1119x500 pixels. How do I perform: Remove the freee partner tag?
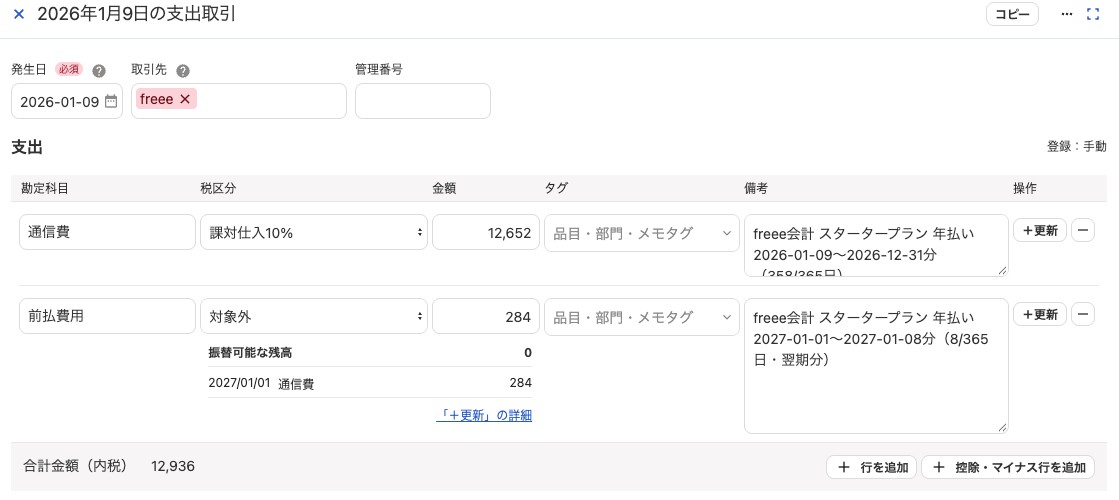tap(184, 100)
